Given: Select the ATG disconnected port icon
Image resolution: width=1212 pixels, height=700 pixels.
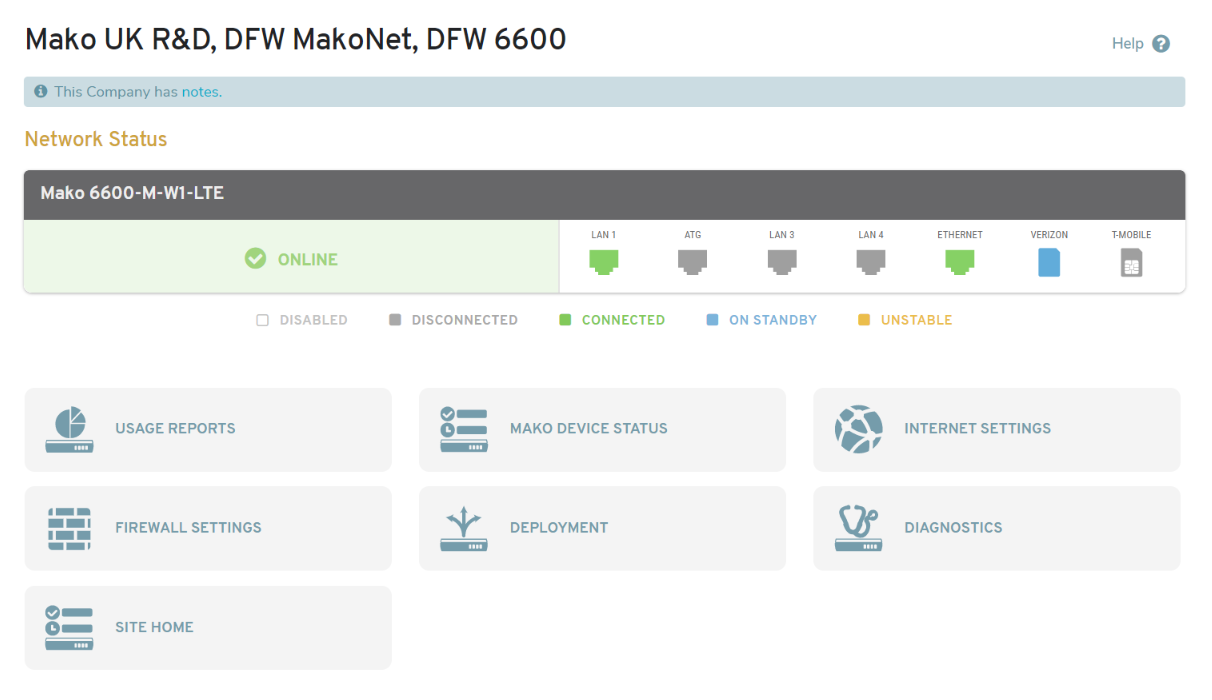Looking at the screenshot, I should point(692,261).
